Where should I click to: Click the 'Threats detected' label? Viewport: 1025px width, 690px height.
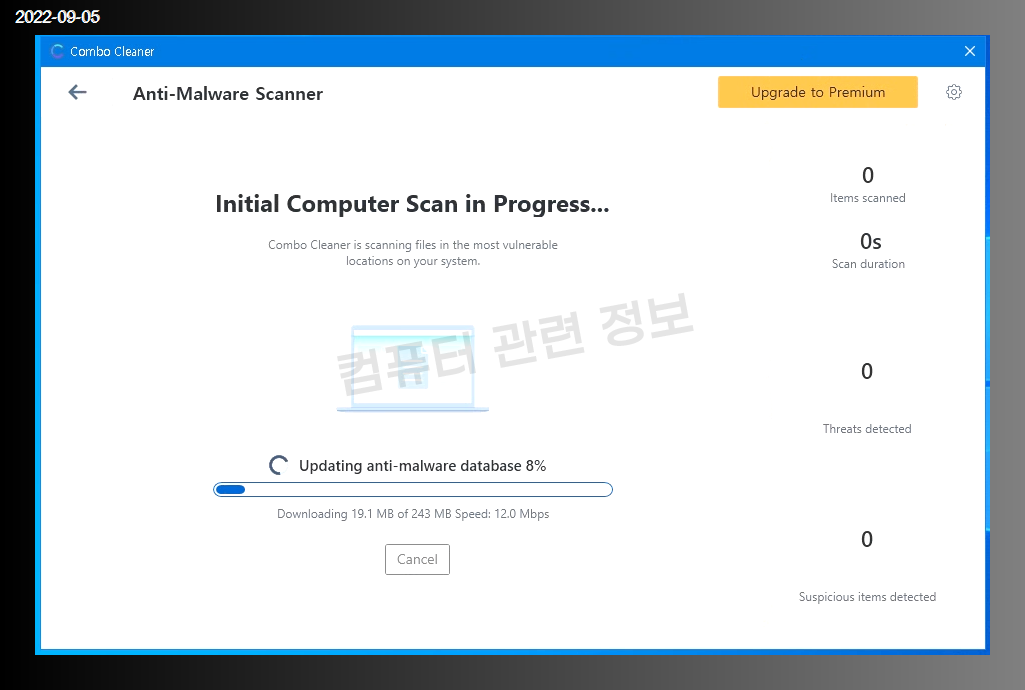867,429
